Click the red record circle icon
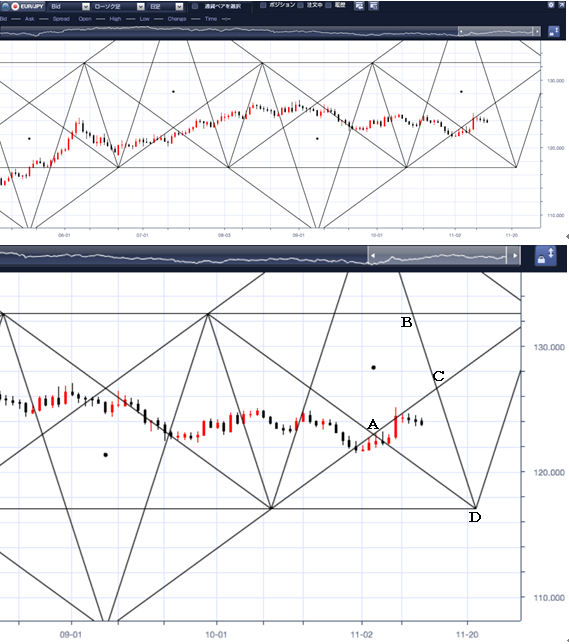The image size is (569, 644). pos(15,7)
